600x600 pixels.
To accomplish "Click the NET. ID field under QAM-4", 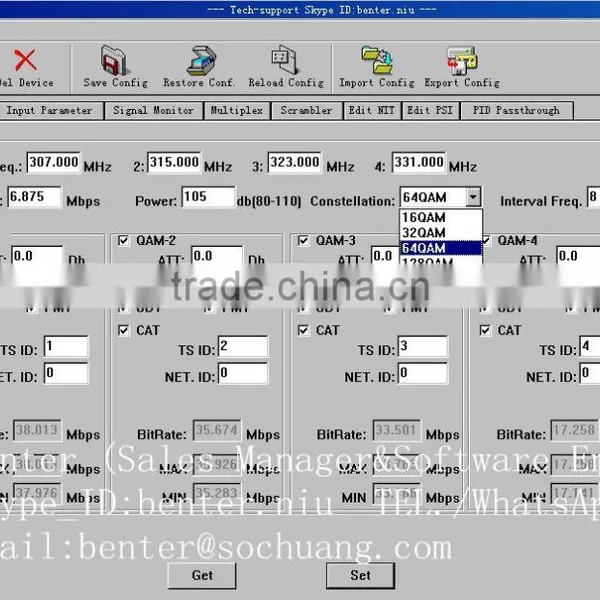I will [x=590, y=373].
